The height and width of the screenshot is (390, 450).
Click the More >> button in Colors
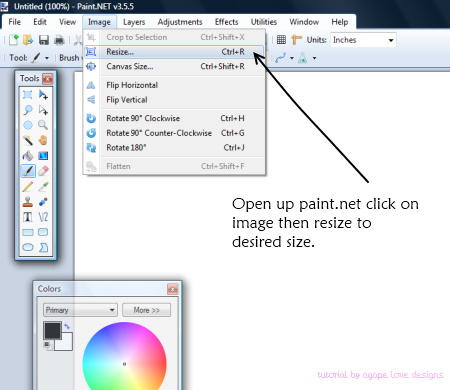click(x=147, y=310)
